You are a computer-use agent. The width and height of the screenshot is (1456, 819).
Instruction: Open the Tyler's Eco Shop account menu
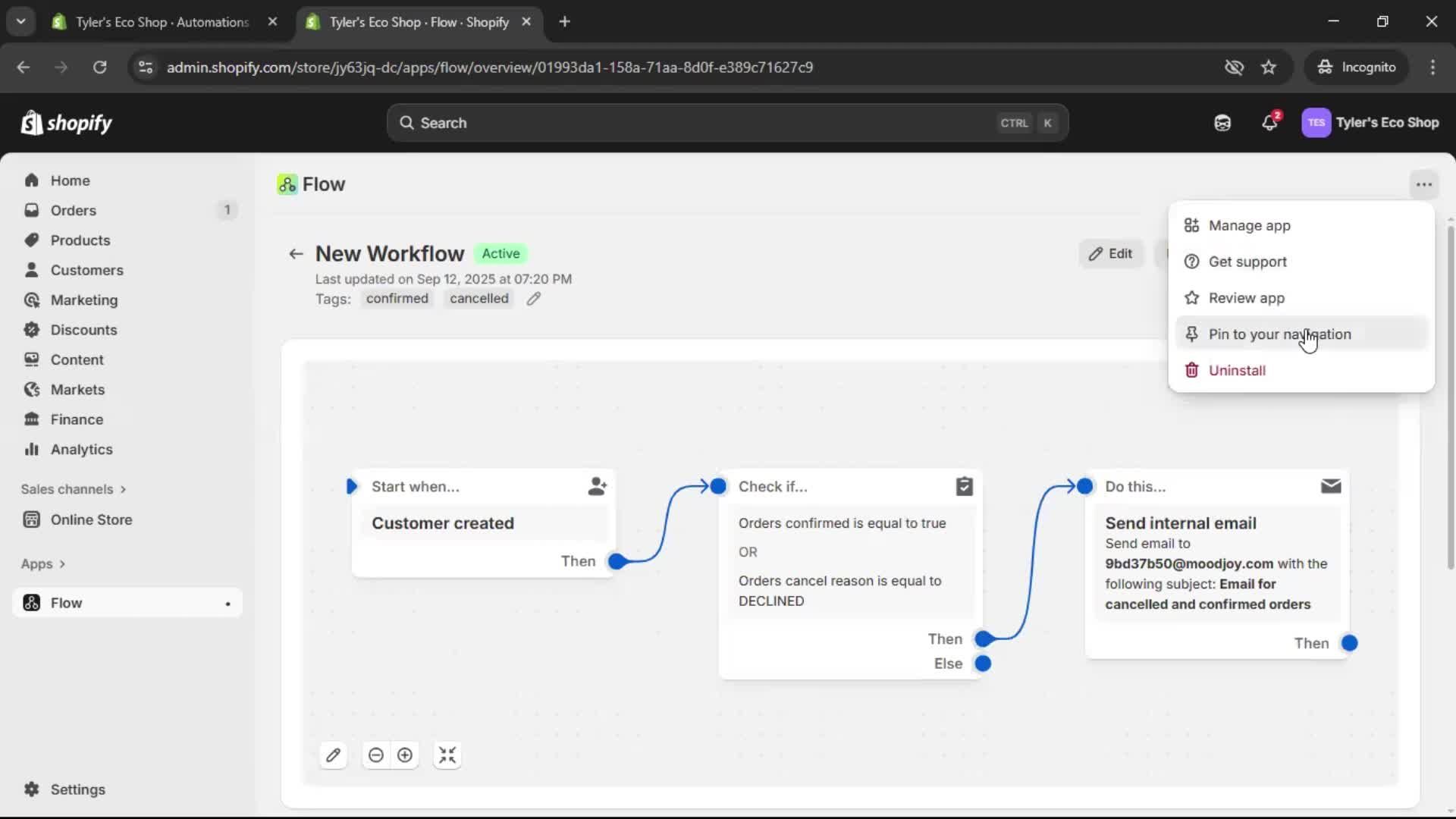[x=1370, y=123]
